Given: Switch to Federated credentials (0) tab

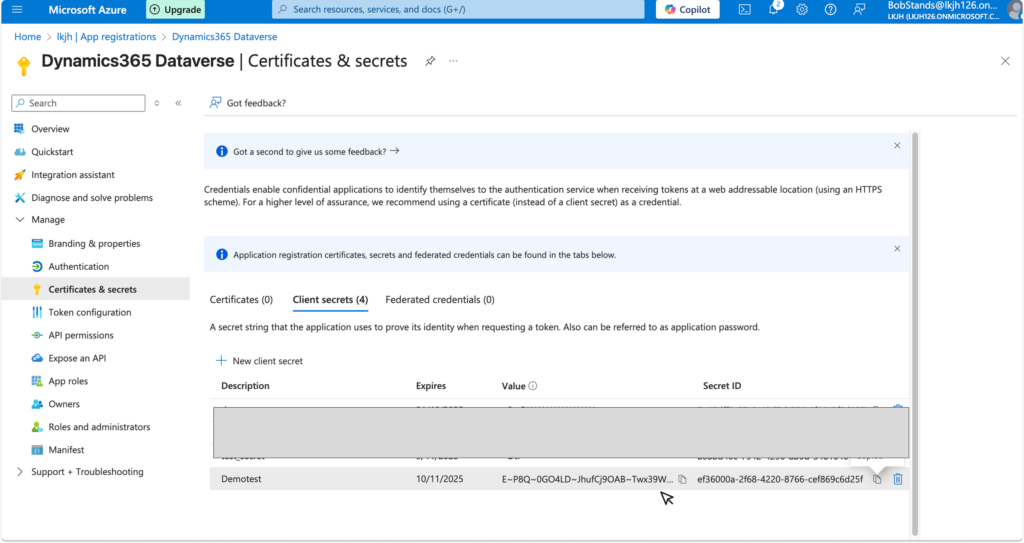Looking at the screenshot, I should tap(439, 299).
